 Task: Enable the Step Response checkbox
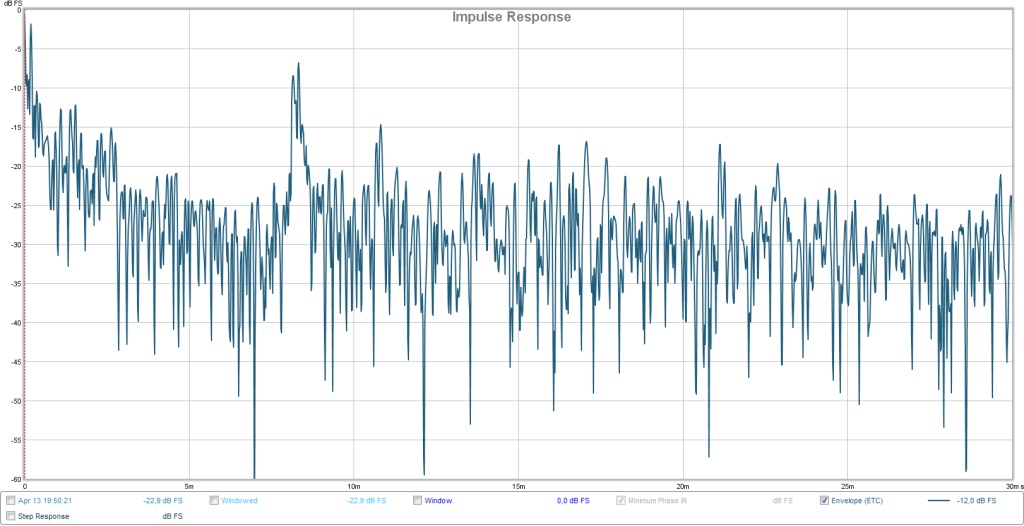(x=11, y=516)
